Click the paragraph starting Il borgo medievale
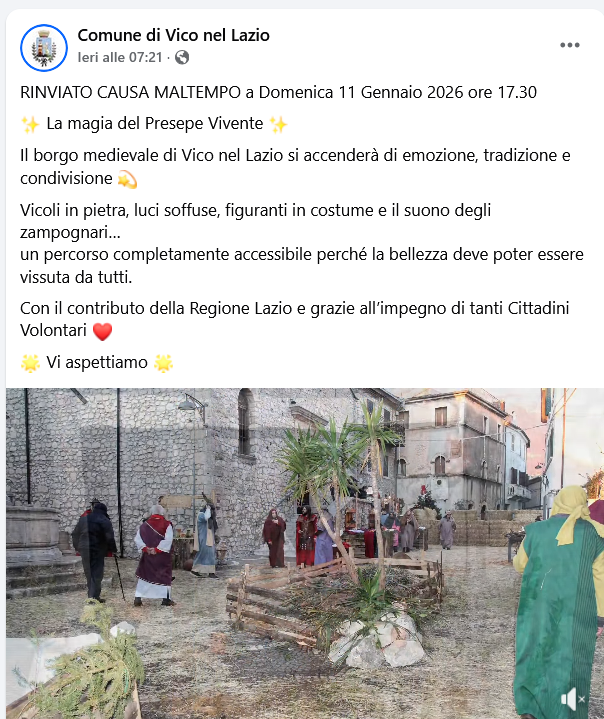The image size is (604, 719). [x=295, y=167]
